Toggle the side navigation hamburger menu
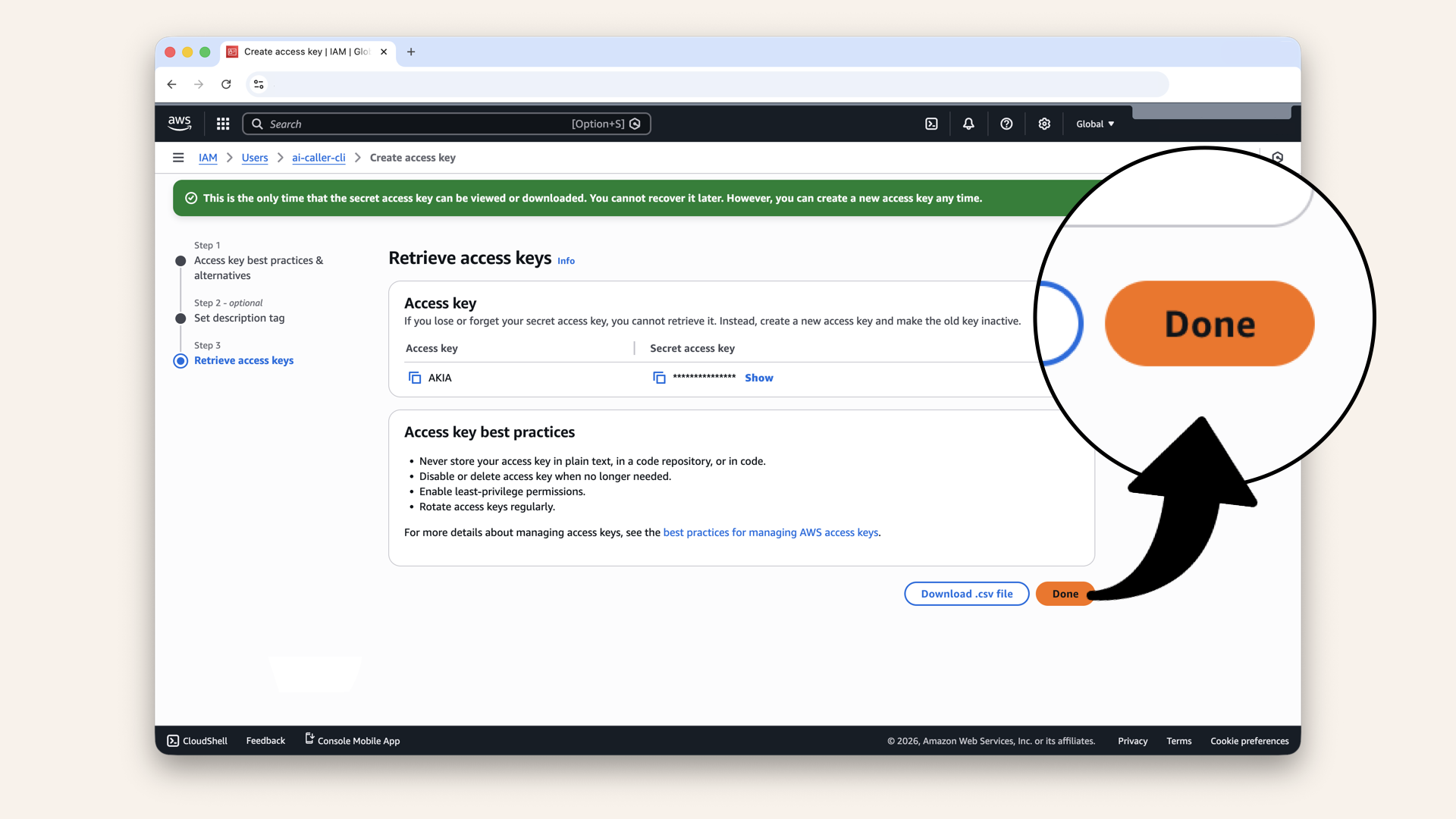Viewport: 1456px width, 819px height. point(178,158)
